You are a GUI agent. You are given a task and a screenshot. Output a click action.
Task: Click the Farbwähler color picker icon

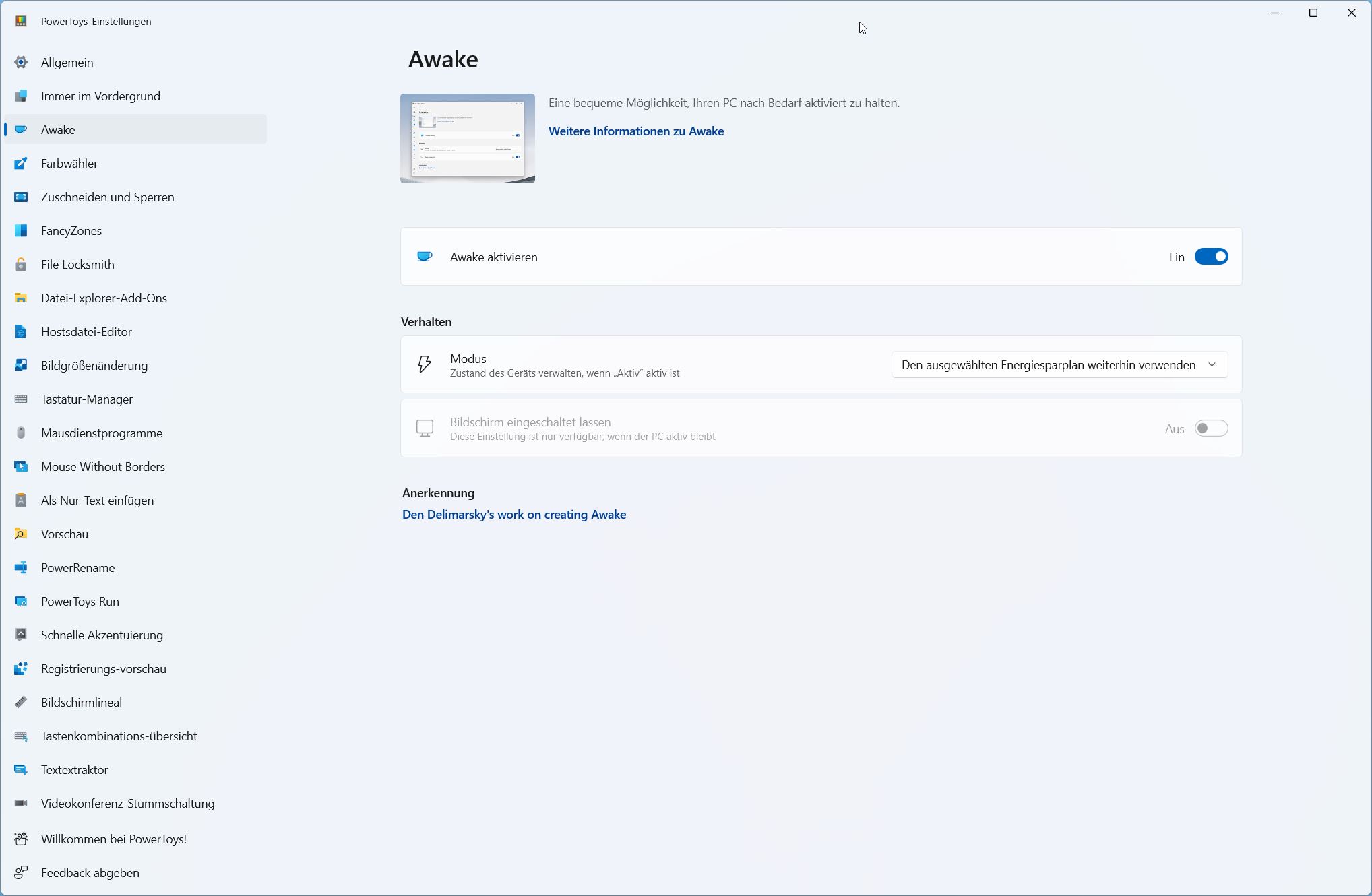(x=21, y=164)
